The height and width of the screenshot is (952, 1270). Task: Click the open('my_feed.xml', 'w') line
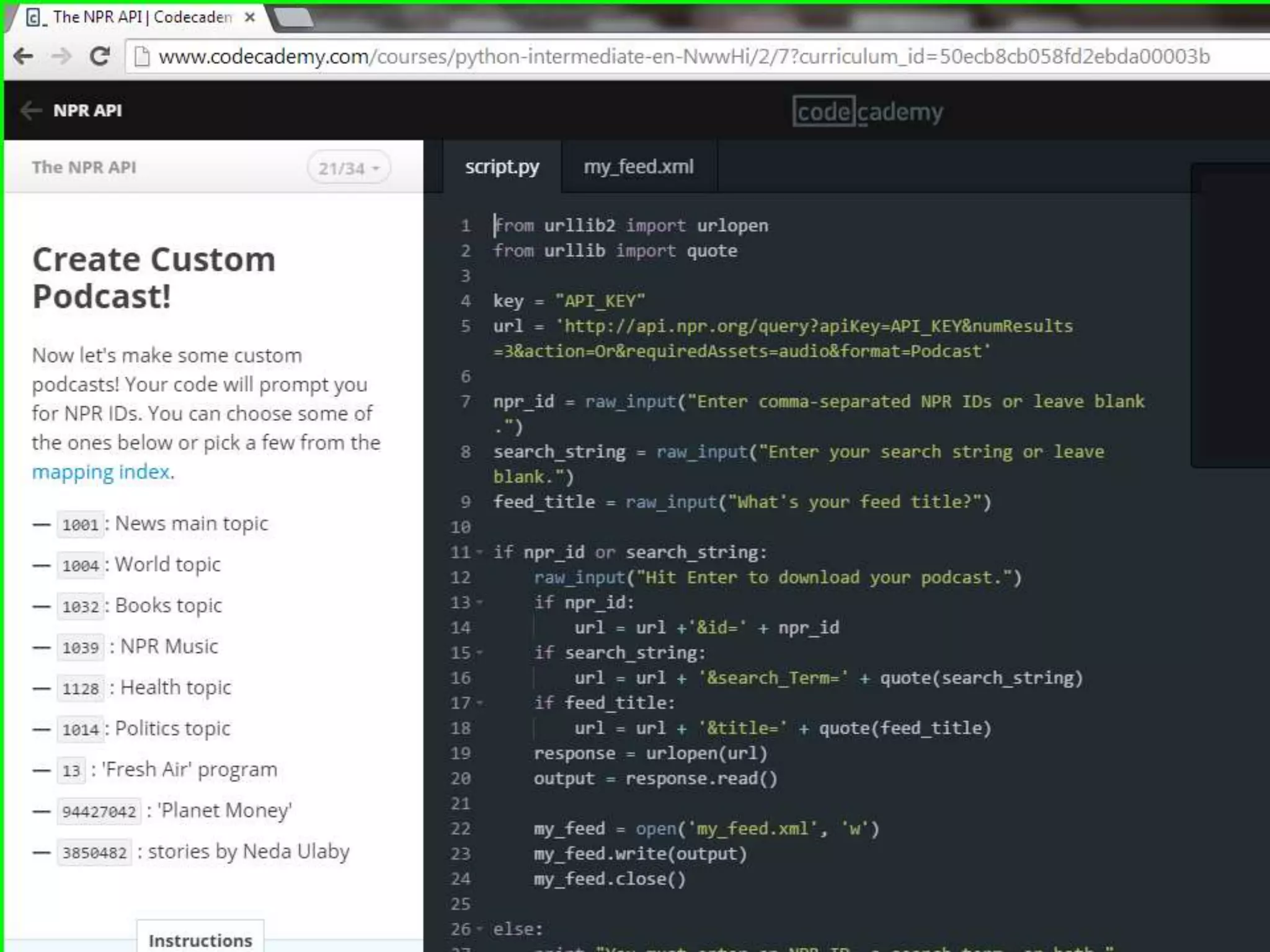tap(706, 829)
